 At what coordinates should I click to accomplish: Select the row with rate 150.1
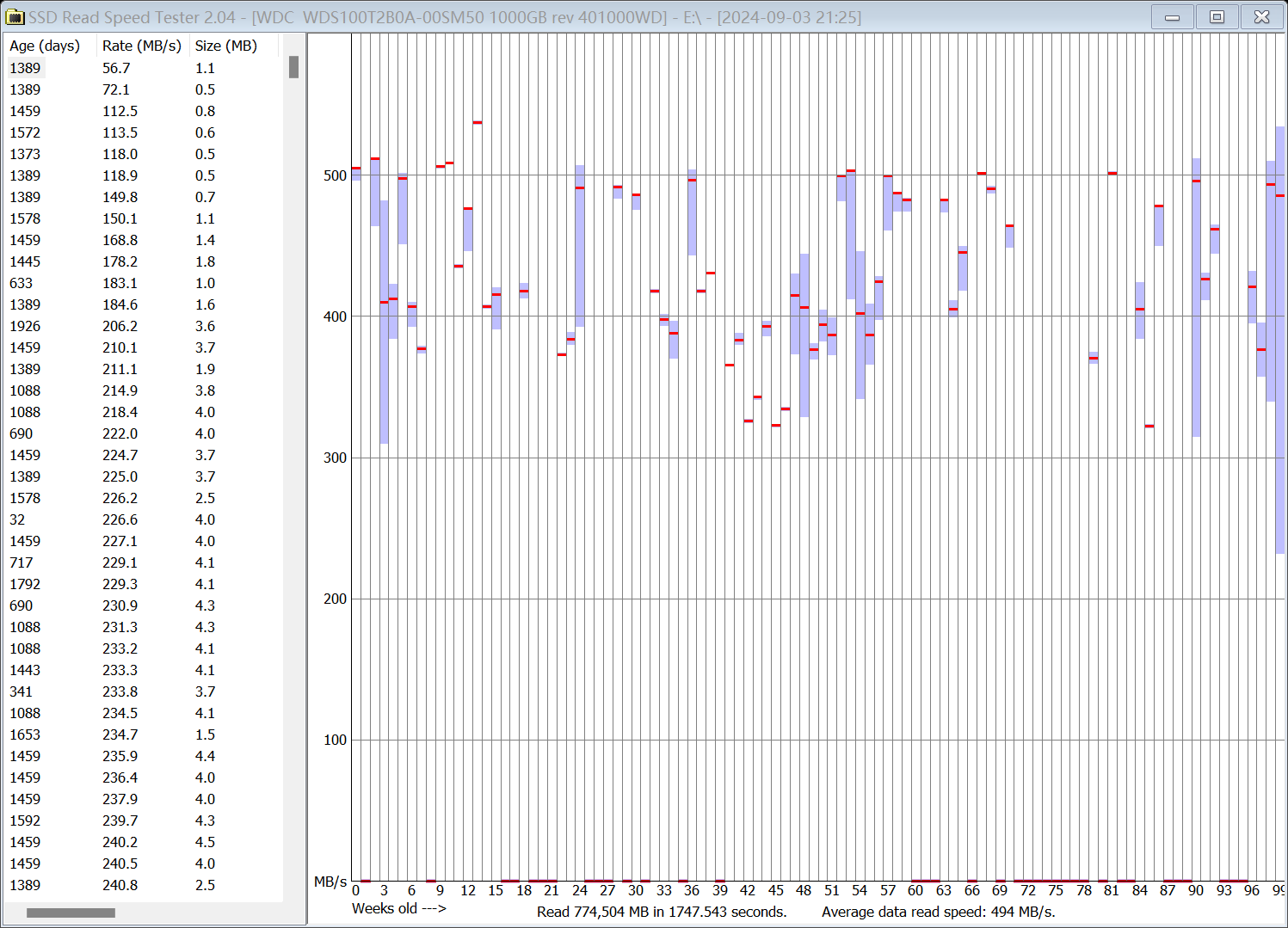tap(143, 218)
